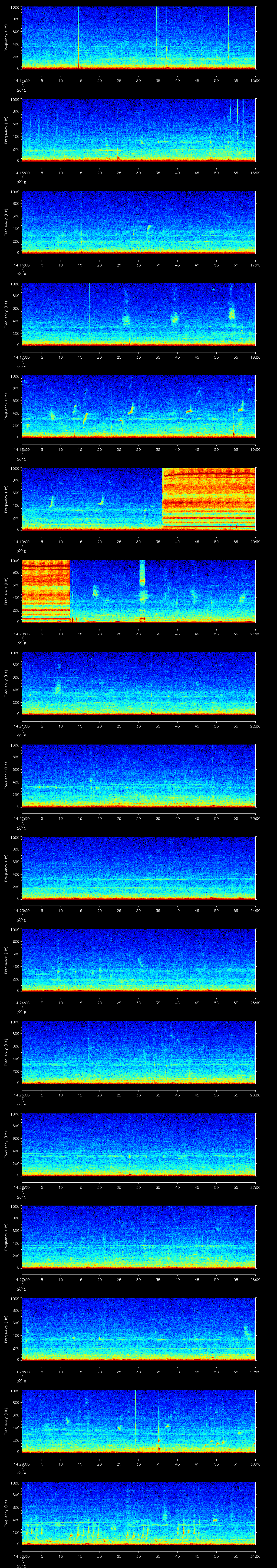Select the spectrogram panel starting at 14:28:00
This screenshot has height=1568, width=277.
click(x=139, y=1328)
